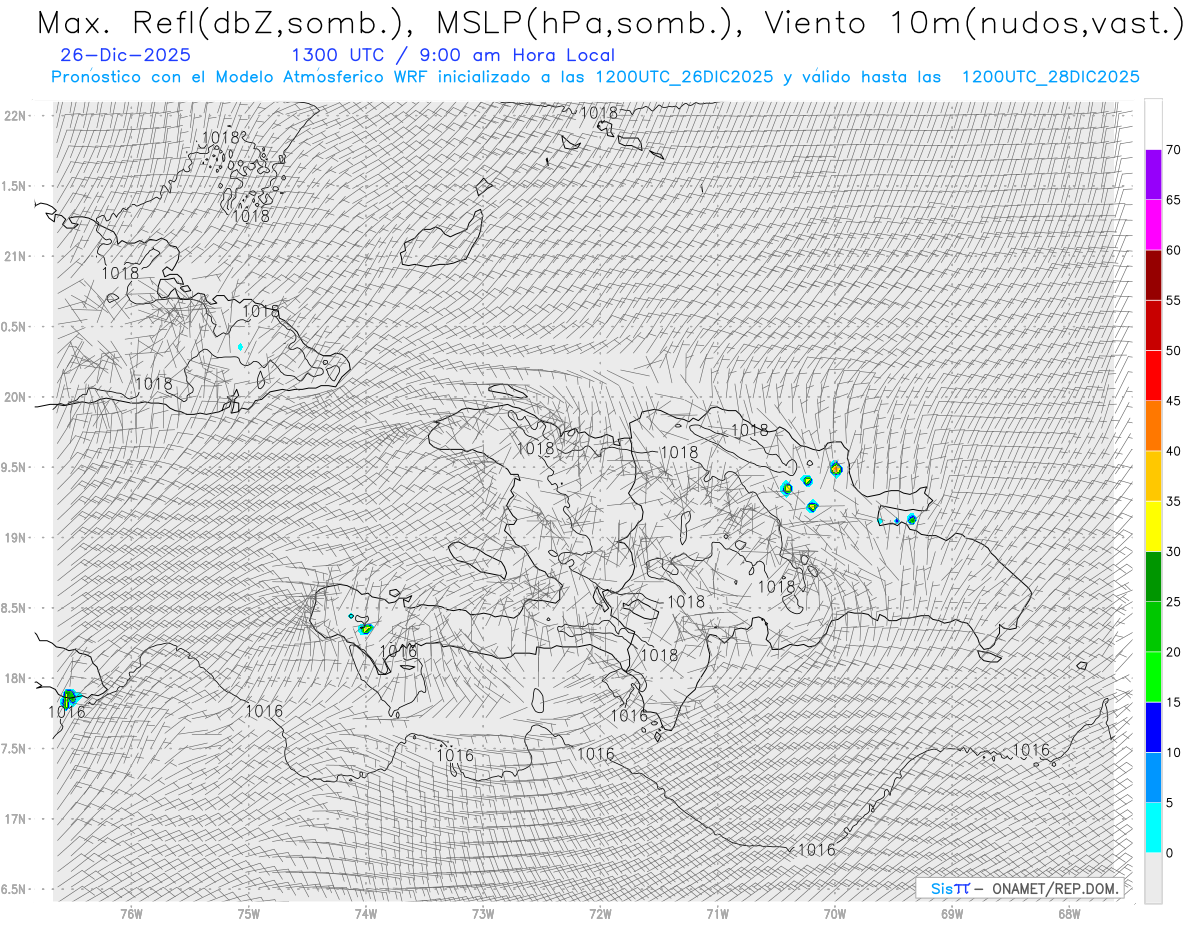Screen dimensions: 1200x927
Task: Click the '9.5N' latitude label
Action: click(15, 467)
